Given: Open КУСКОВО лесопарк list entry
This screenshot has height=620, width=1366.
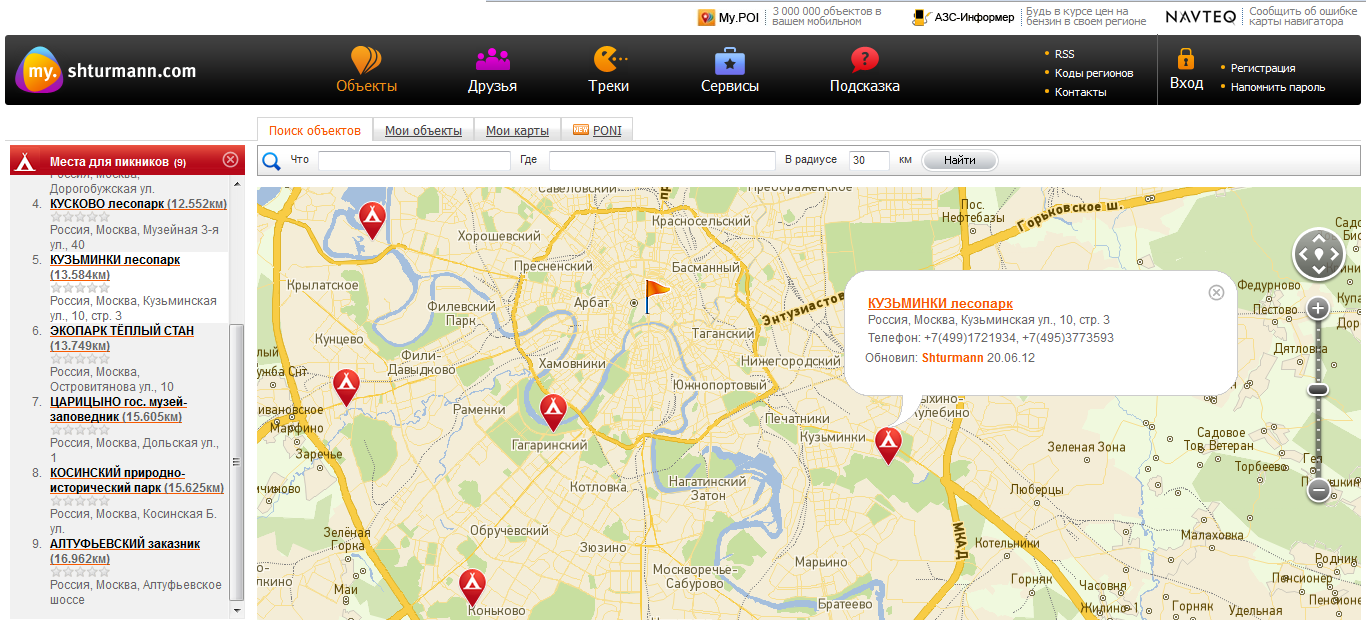Looking at the screenshot, I should [x=138, y=203].
